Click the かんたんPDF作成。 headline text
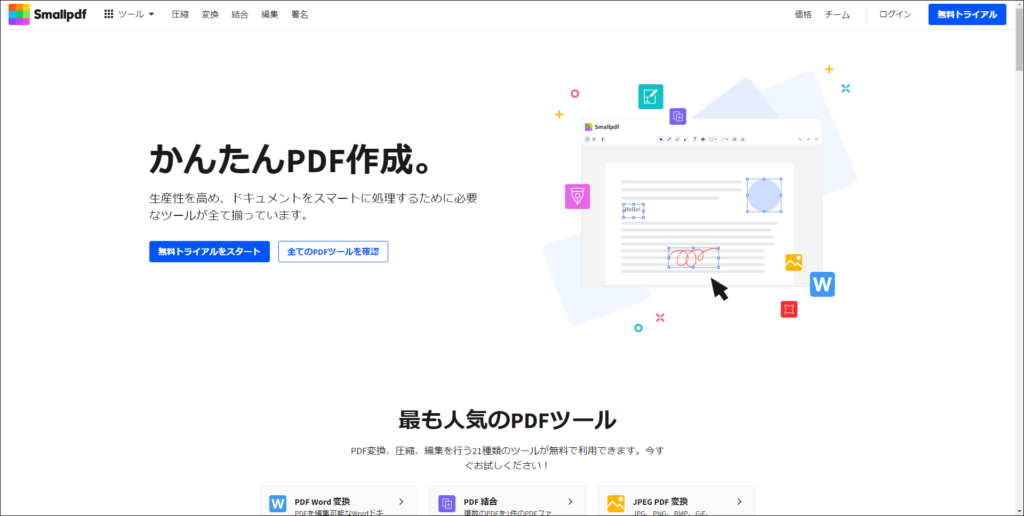1024x516 pixels. coord(291,161)
